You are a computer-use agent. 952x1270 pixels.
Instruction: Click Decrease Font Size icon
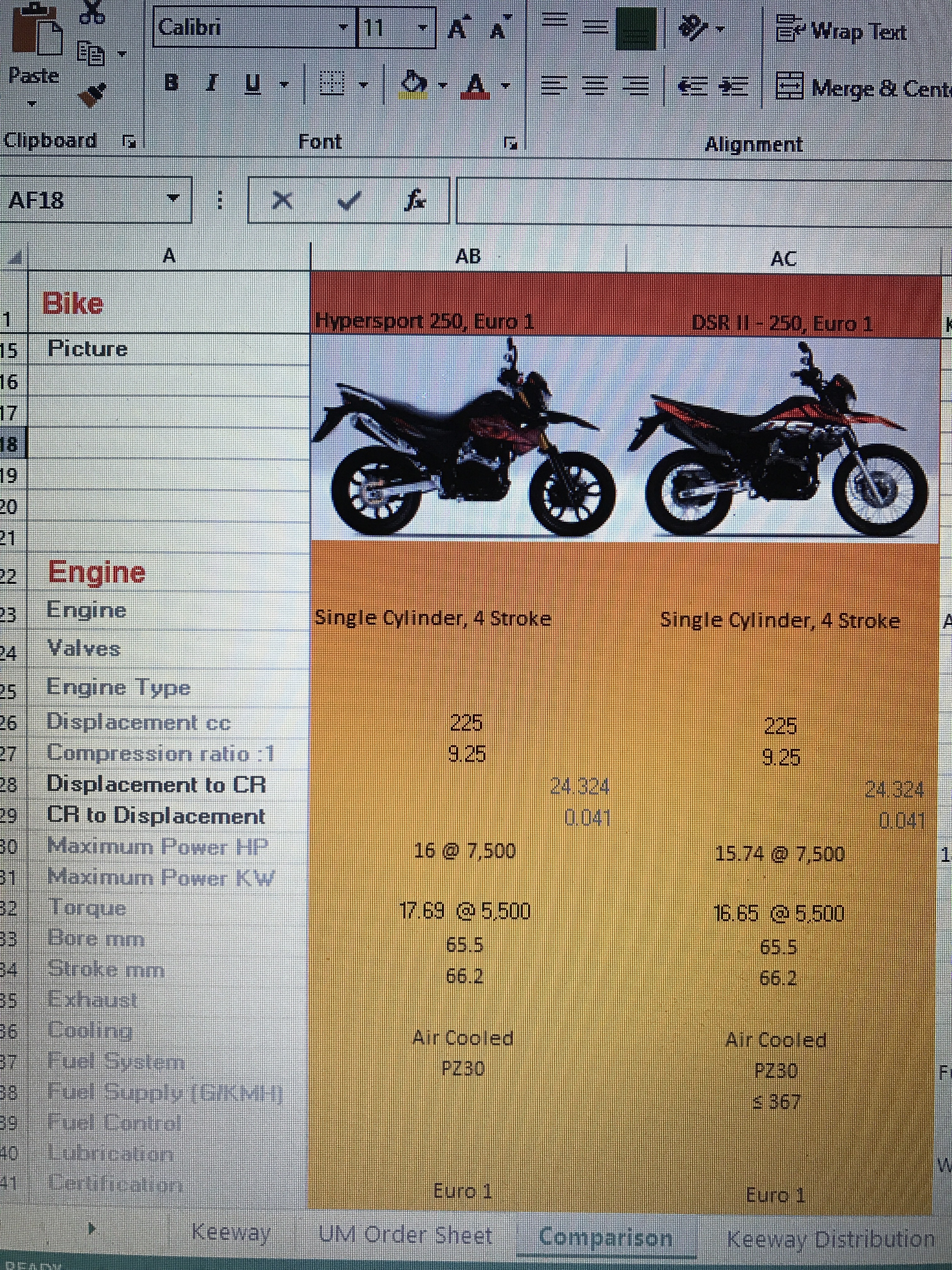[500, 27]
